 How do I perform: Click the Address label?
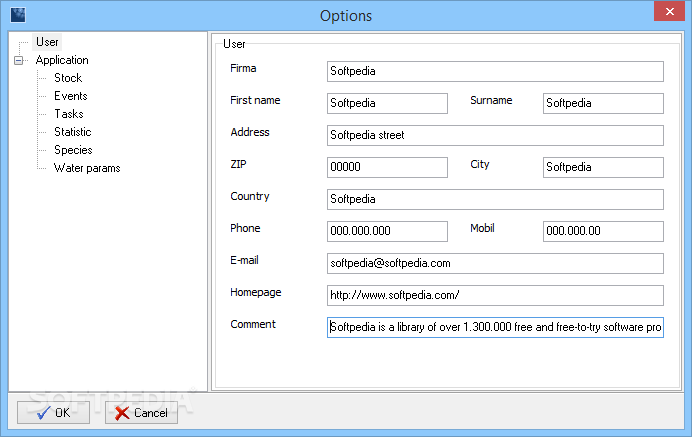click(x=250, y=132)
